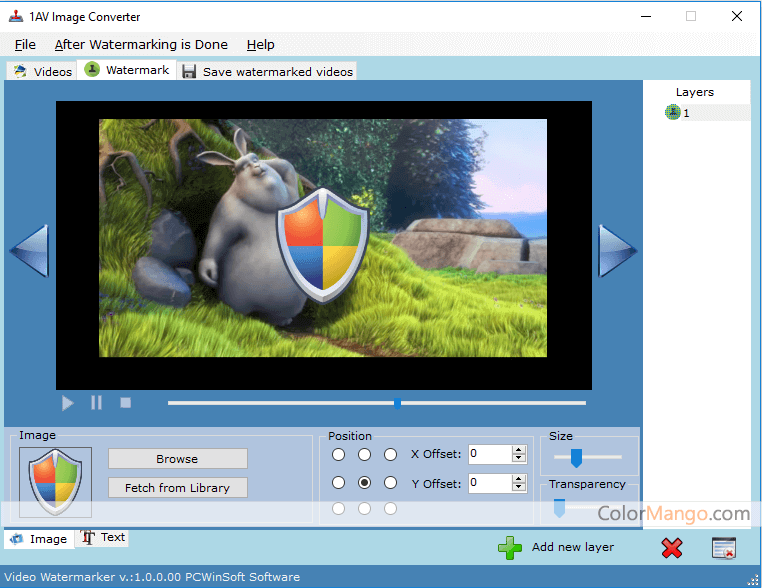Screen dimensions: 762x588
Task: Increase Y Offset with up arrow
Action: click(519, 479)
